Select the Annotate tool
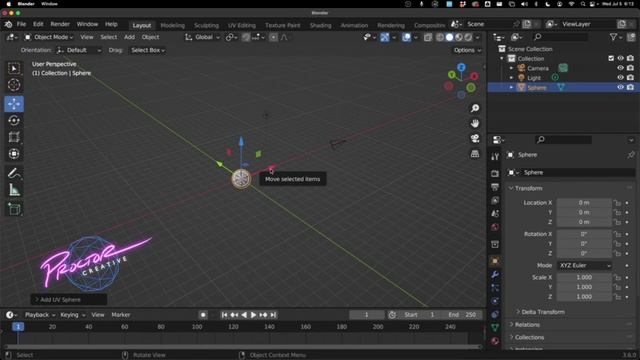The width and height of the screenshot is (640, 360). pyautogui.click(x=14, y=173)
